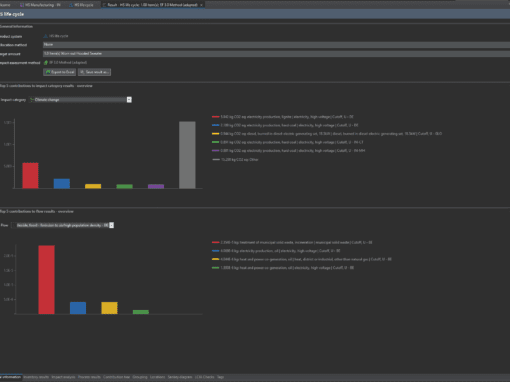Open the General information bottom tab
The image size is (510, 382).
click(x=11, y=377)
